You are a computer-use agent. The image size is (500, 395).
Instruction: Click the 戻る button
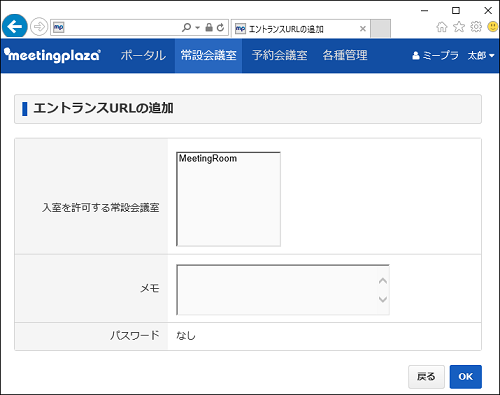(x=426, y=377)
